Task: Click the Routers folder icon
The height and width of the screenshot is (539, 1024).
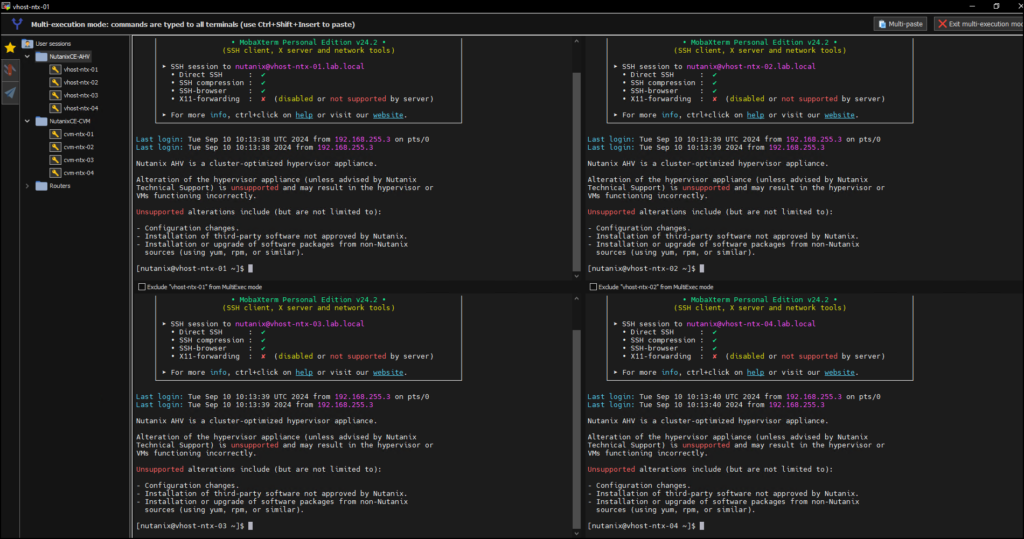Action: pos(41,186)
